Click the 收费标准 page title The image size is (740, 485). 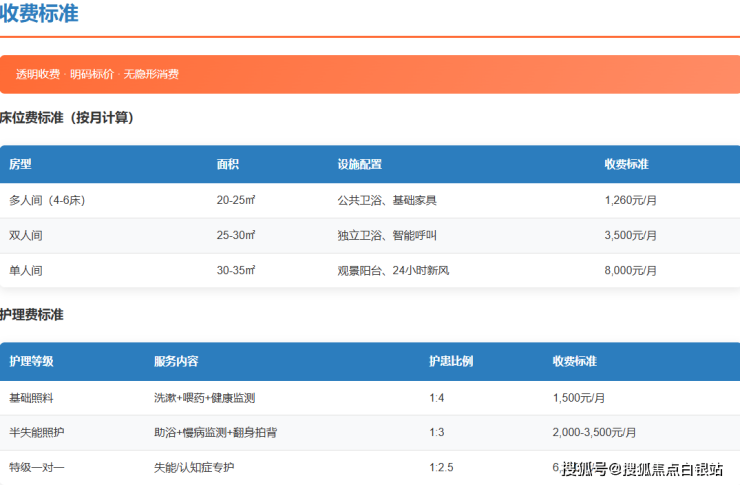39,14
